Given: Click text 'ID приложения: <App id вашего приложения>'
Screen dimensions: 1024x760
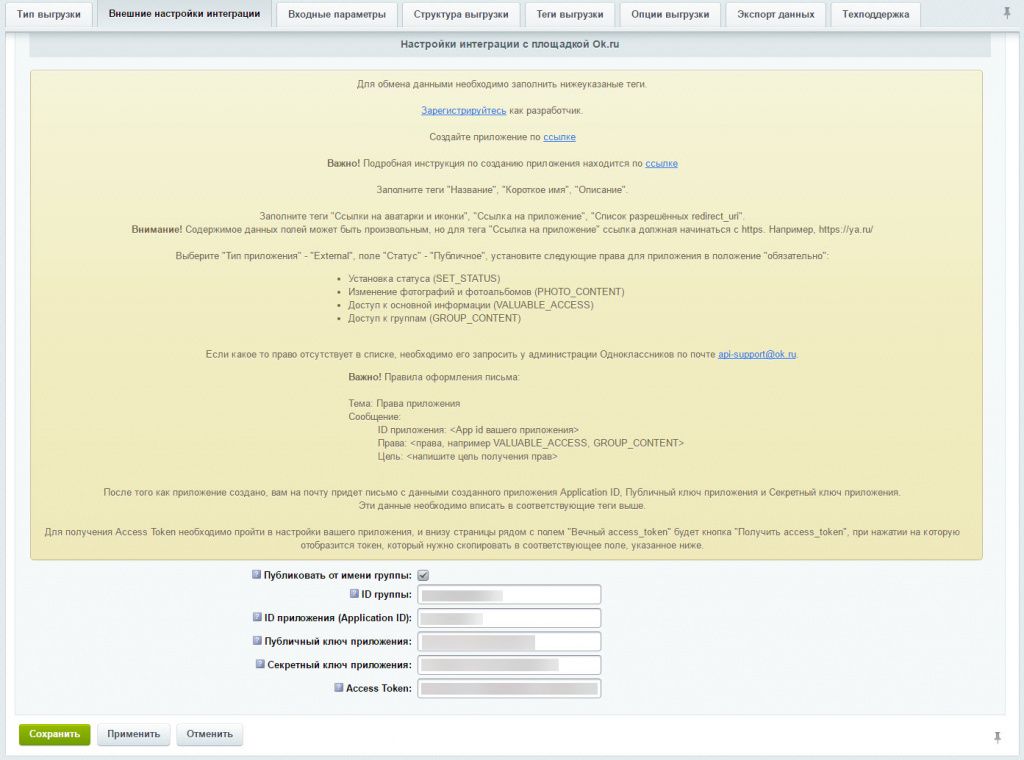Looking at the screenshot, I should pyautogui.click(x=478, y=430).
